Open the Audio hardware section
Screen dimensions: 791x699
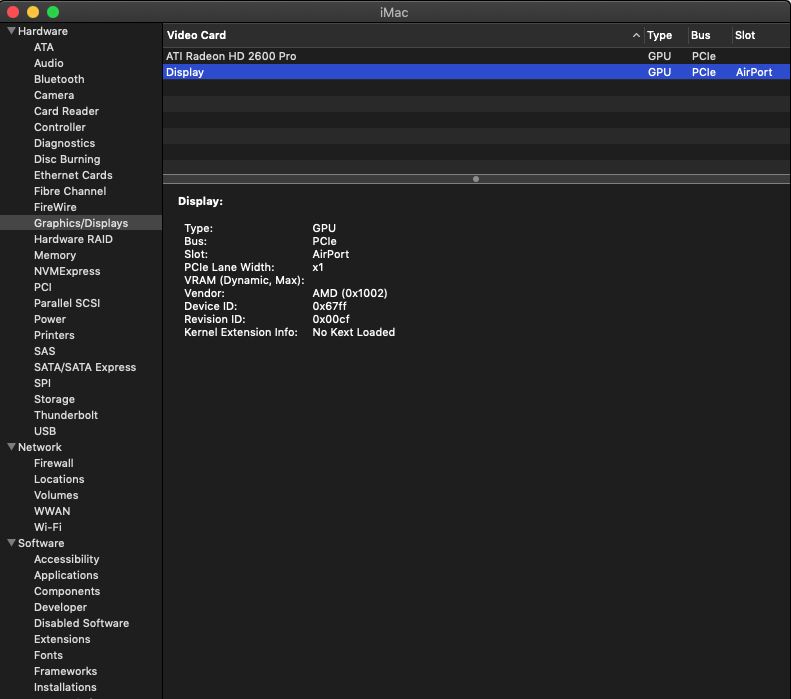click(48, 63)
